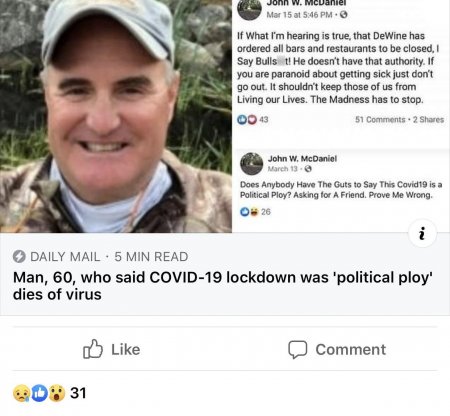Image resolution: width=450 pixels, height=416 pixels.
Task: Click the wow reaction emoji
Action: point(57,393)
